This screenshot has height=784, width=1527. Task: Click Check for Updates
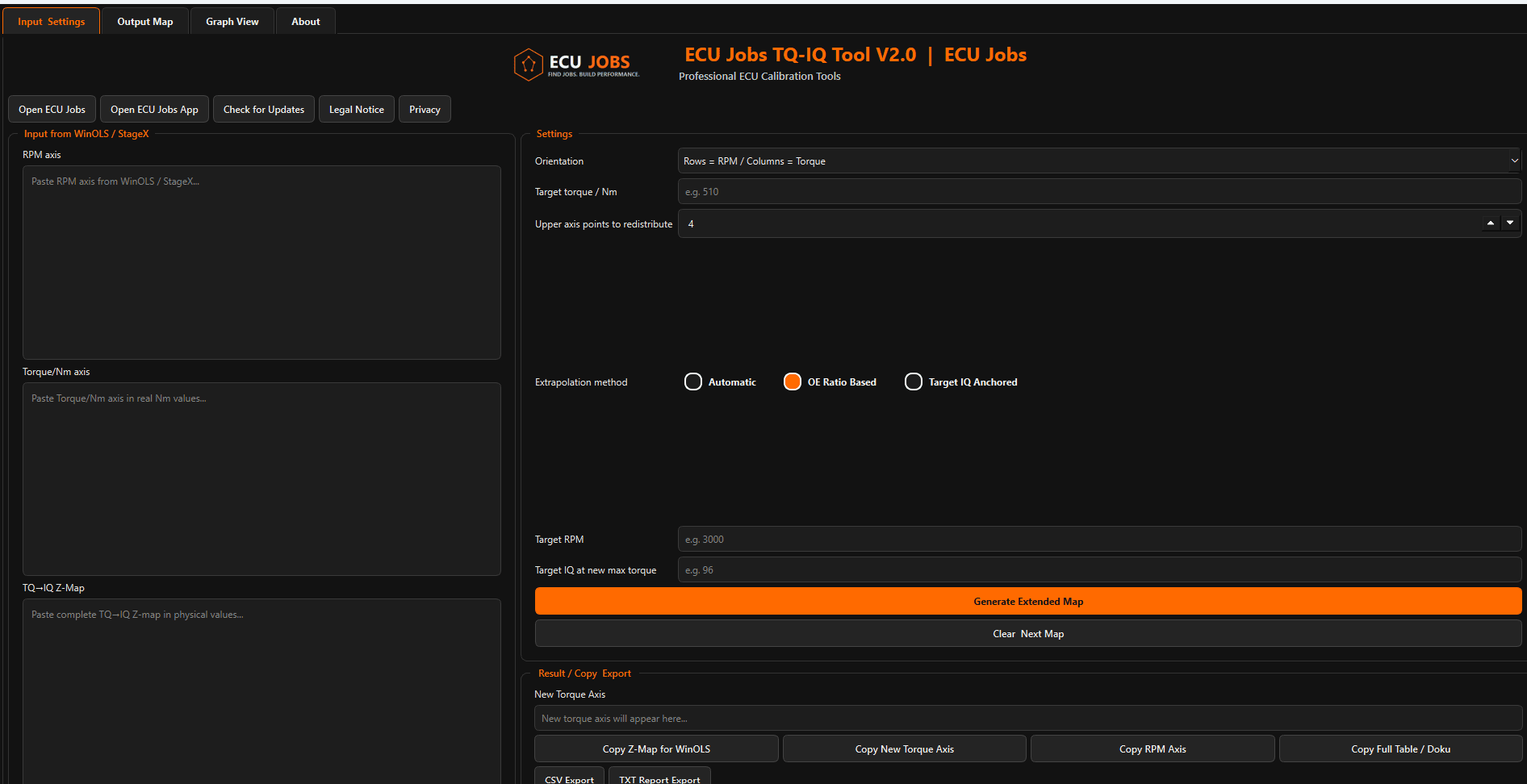click(264, 110)
